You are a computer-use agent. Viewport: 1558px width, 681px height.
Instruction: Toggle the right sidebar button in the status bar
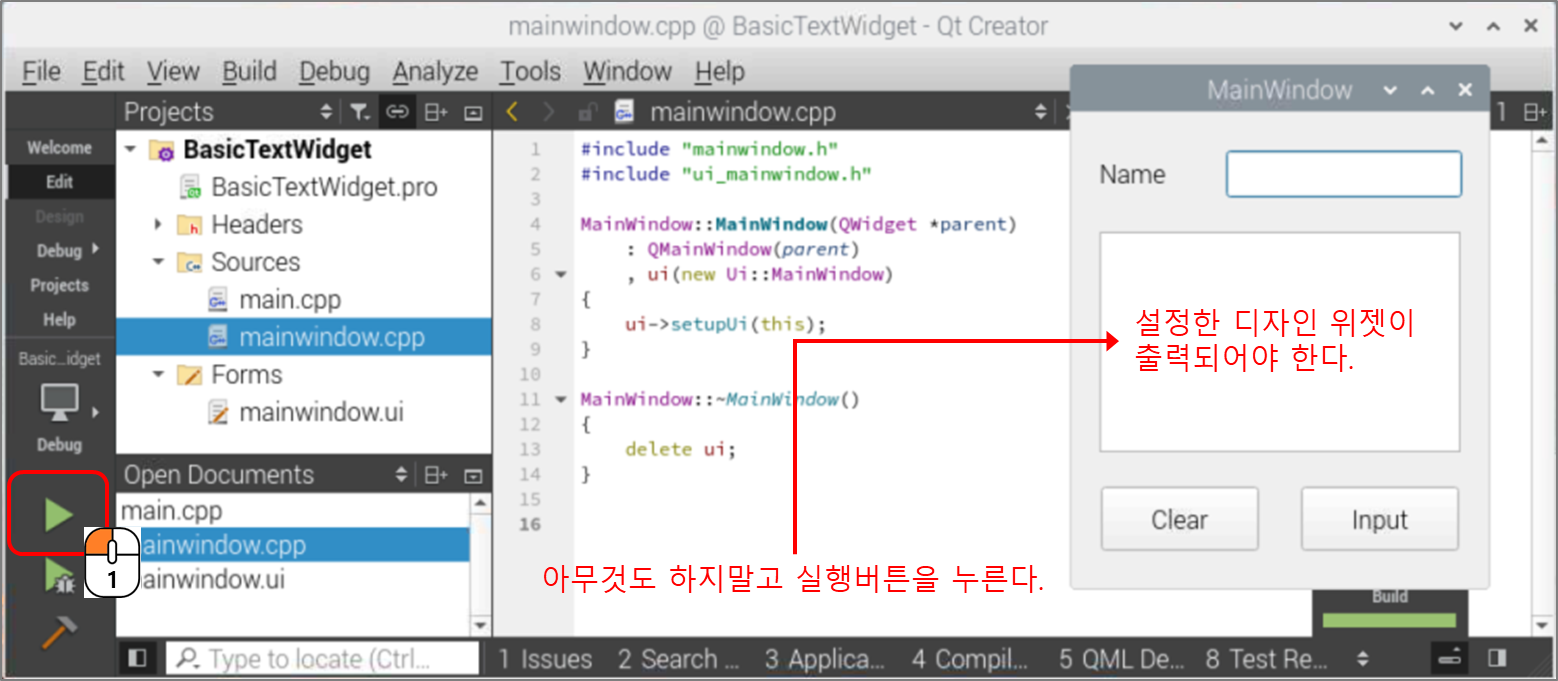click(x=1497, y=658)
